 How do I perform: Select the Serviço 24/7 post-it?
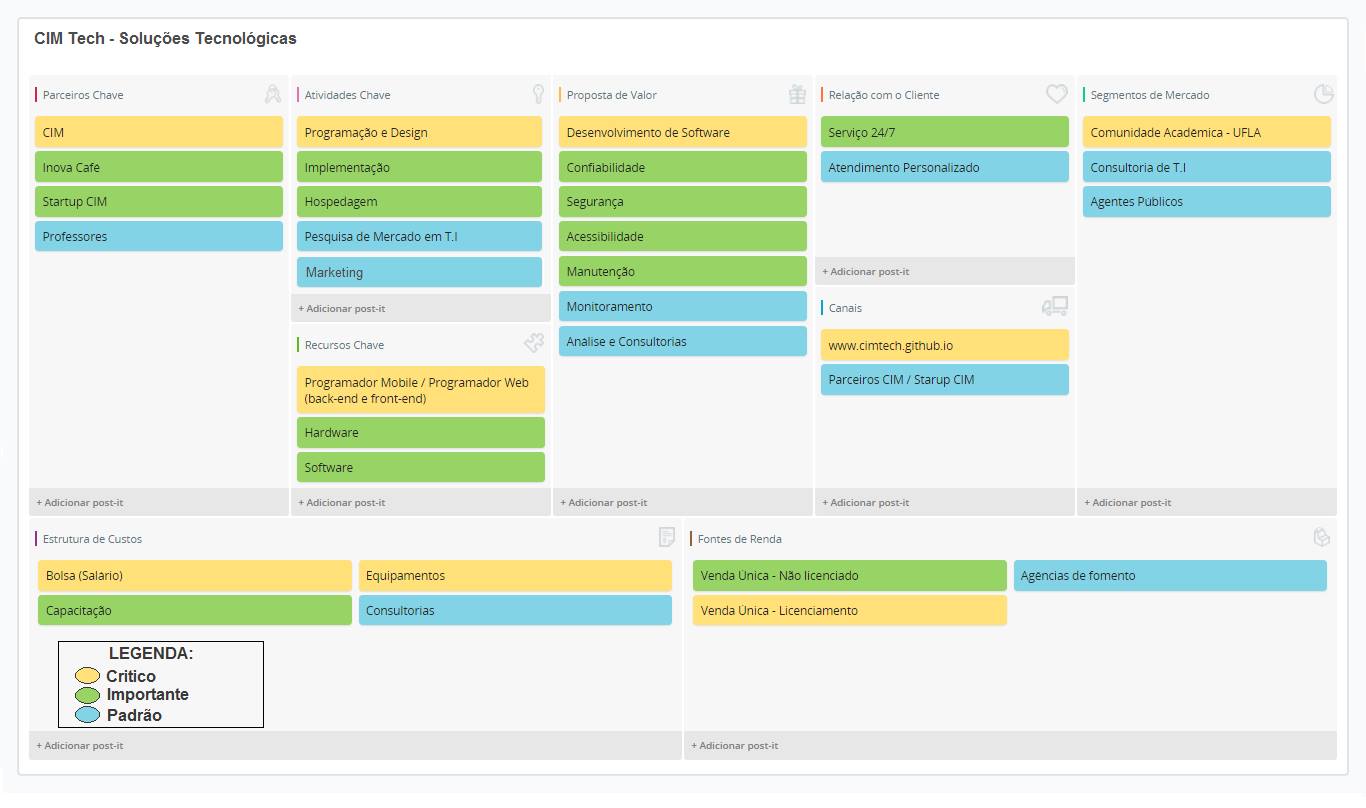point(945,132)
